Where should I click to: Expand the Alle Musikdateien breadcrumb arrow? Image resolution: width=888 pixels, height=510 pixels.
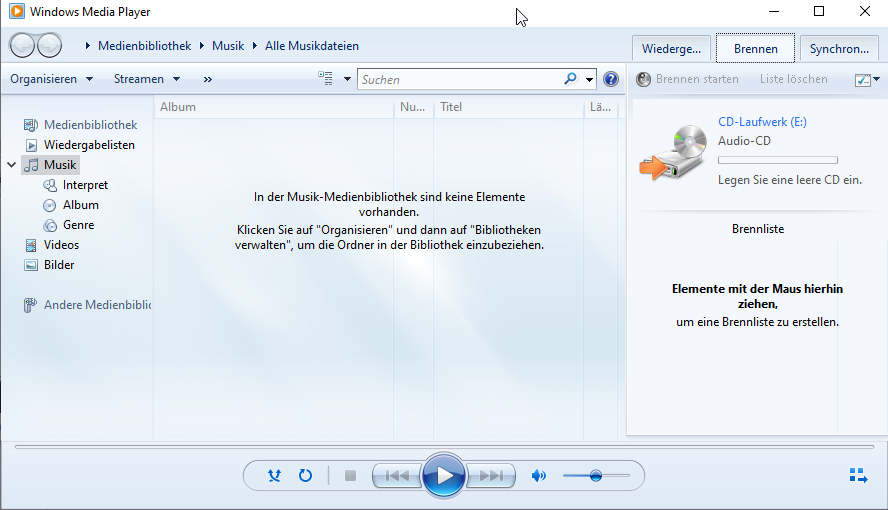pos(255,46)
